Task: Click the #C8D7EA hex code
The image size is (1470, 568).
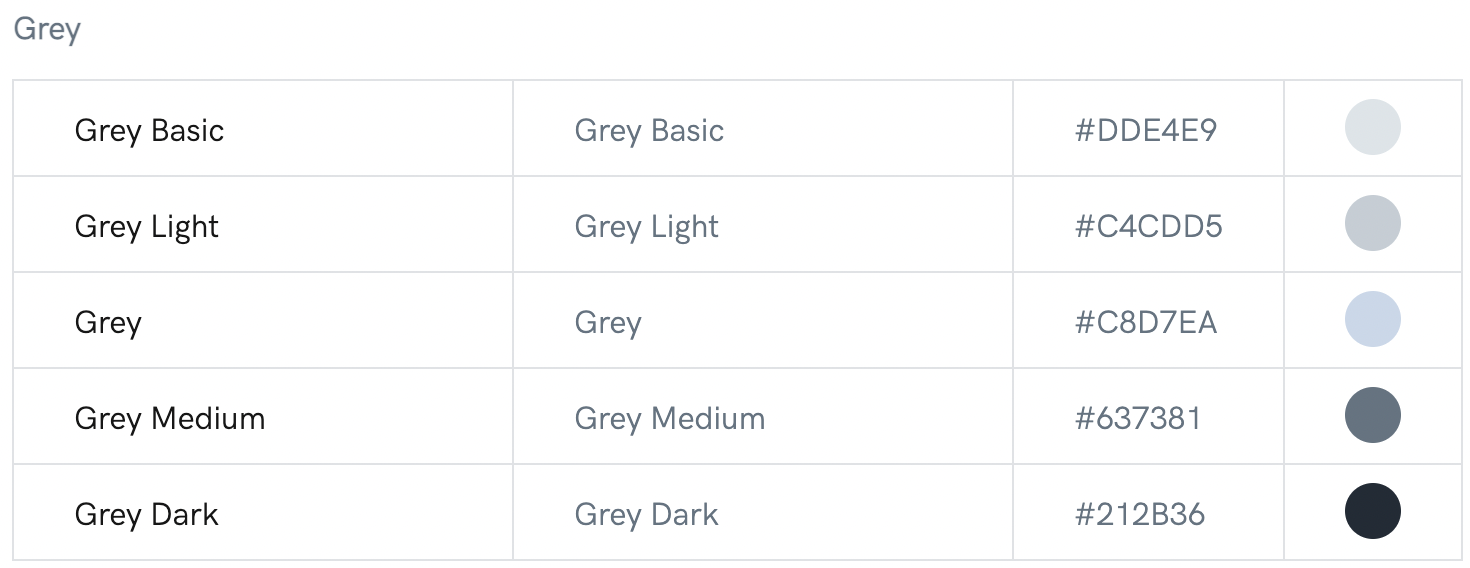Action: pos(1146,322)
